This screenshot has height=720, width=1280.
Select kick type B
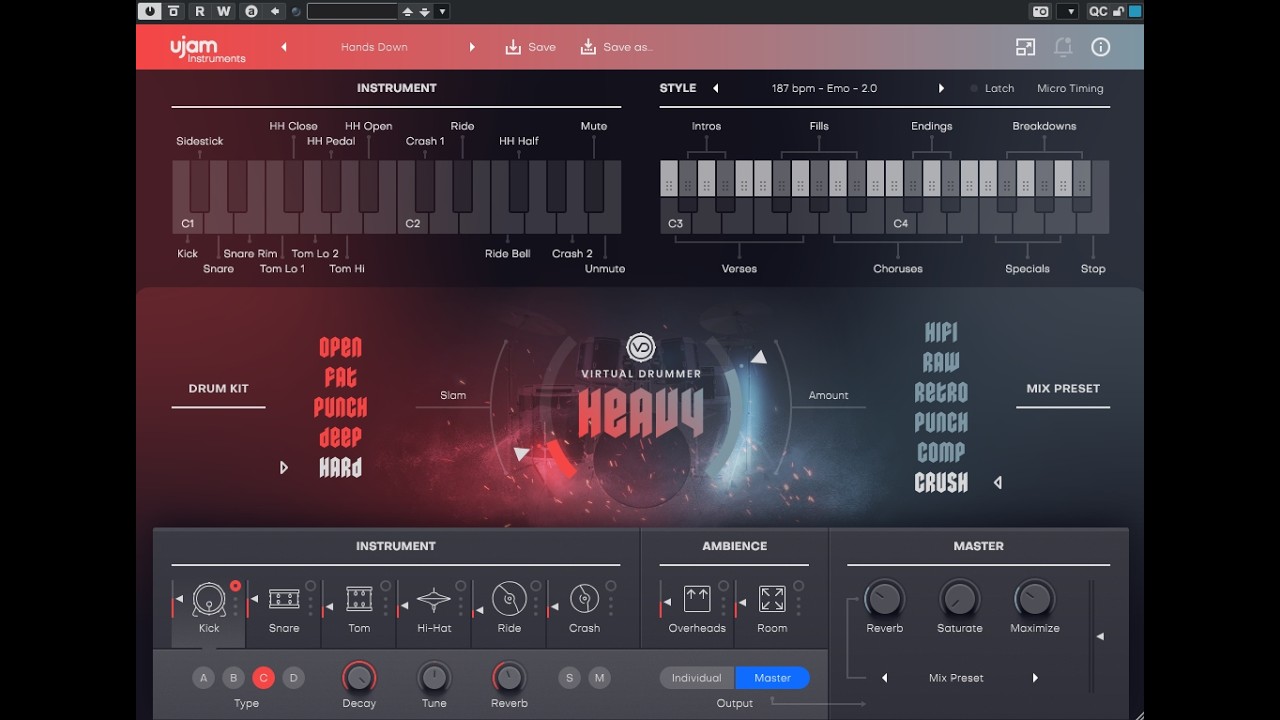point(234,678)
